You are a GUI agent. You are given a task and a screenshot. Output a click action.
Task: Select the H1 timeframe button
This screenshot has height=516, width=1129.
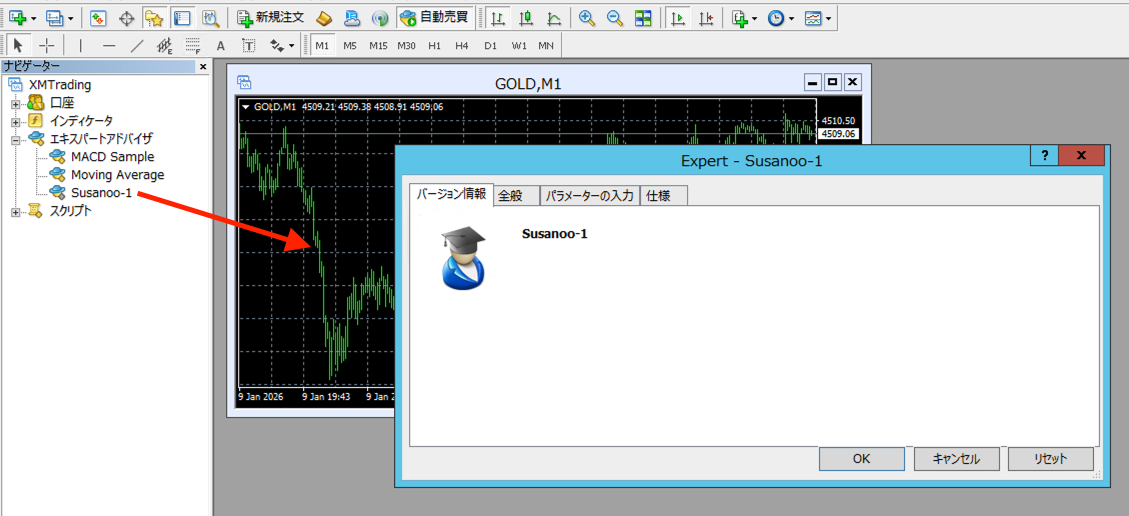click(x=434, y=46)
